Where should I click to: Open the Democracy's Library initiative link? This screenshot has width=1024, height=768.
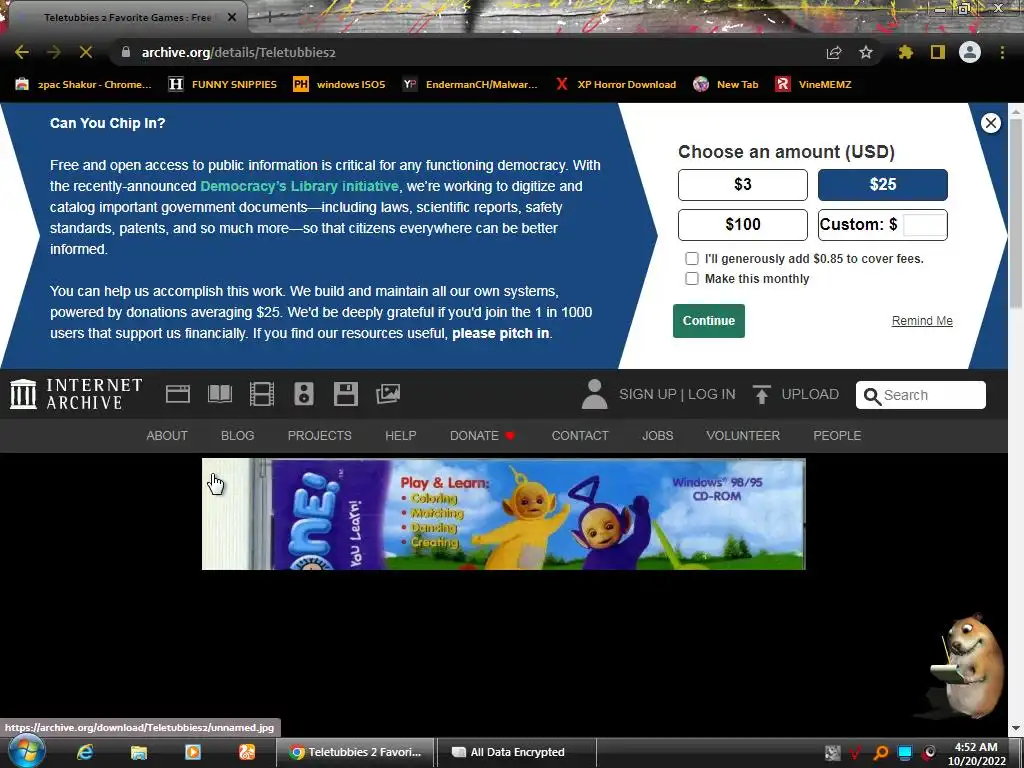click(299, 186)
